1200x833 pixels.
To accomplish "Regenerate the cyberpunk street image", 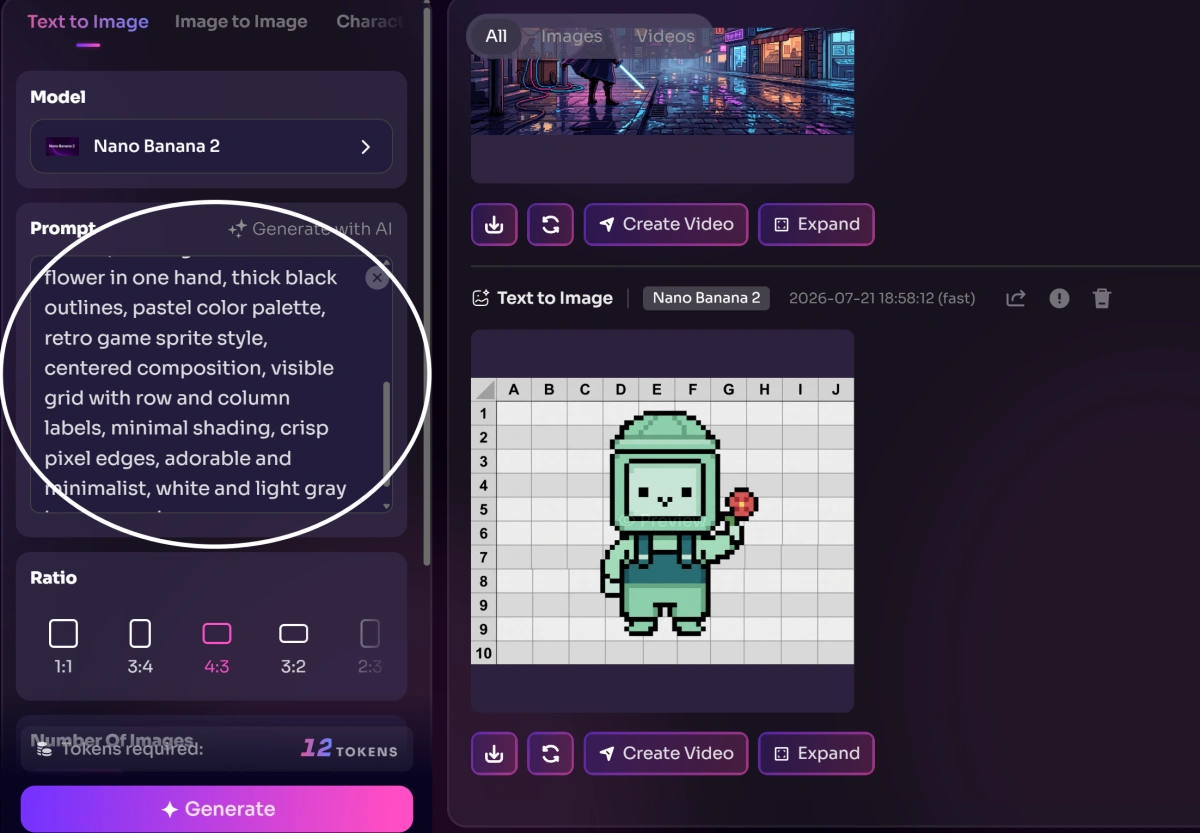I will tap(550, 225).
